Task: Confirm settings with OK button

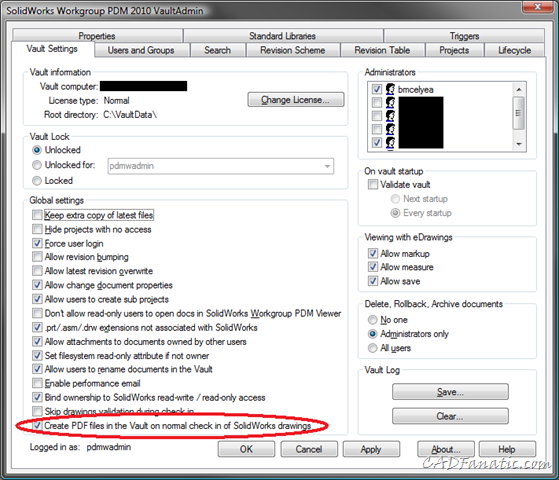Action: coord(246,449)
